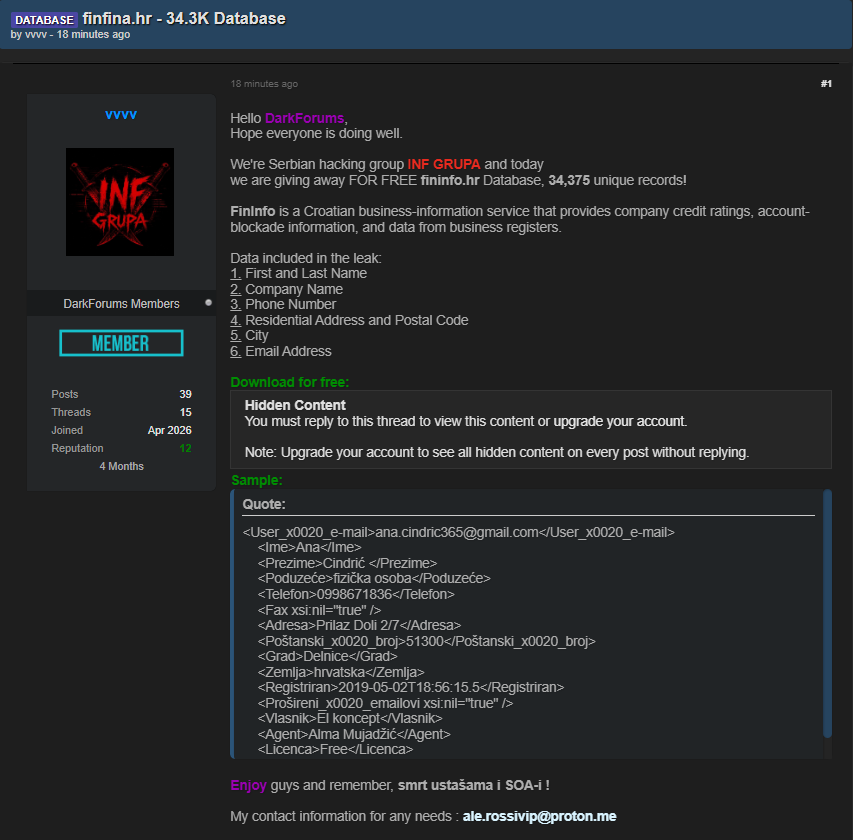This screenshot has width=853, height=840.
Task: Click the bold 34,375 record count
Action: (x=569, y=180)
